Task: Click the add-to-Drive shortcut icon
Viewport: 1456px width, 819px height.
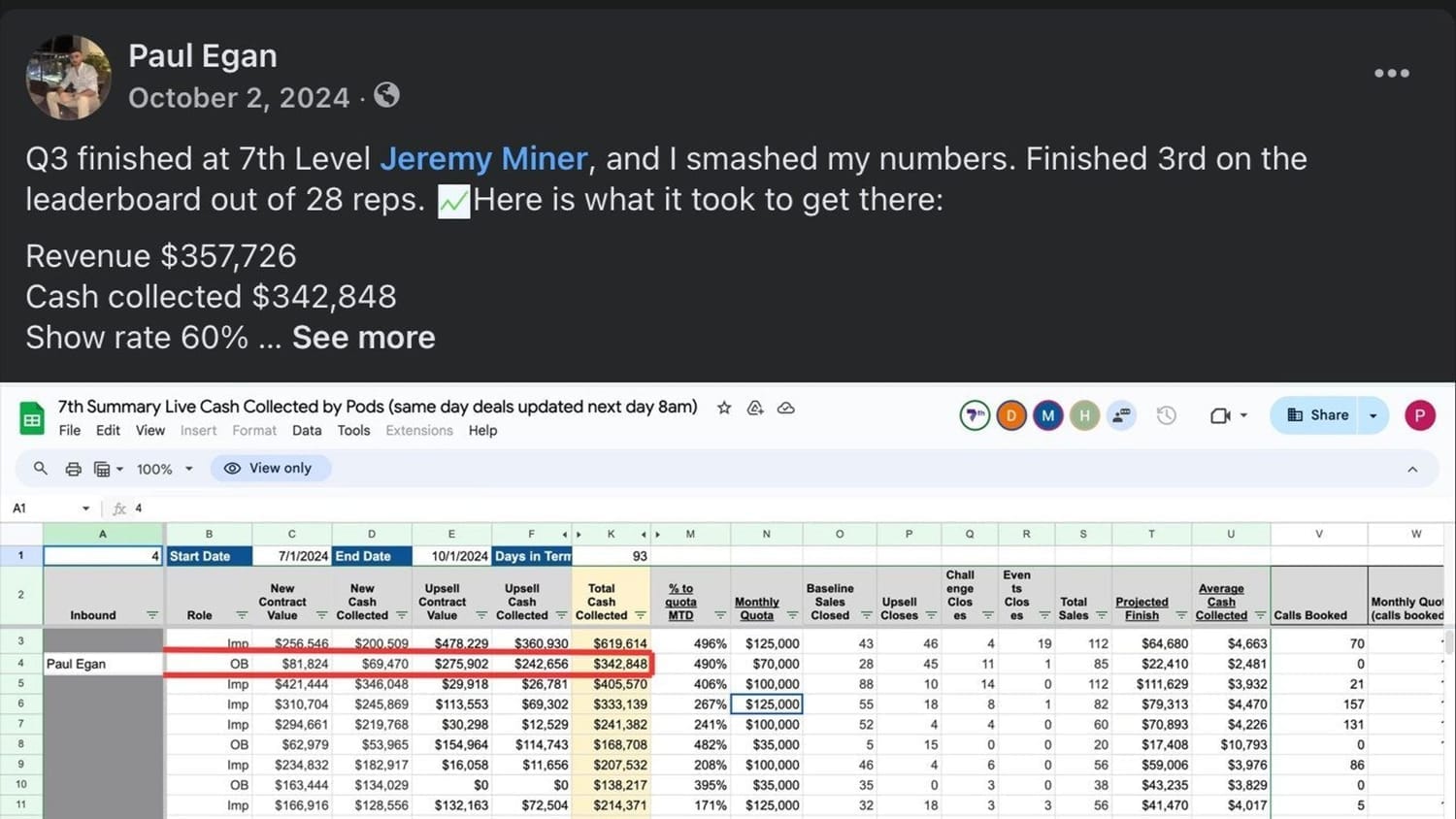Action: tap(755, 408)
